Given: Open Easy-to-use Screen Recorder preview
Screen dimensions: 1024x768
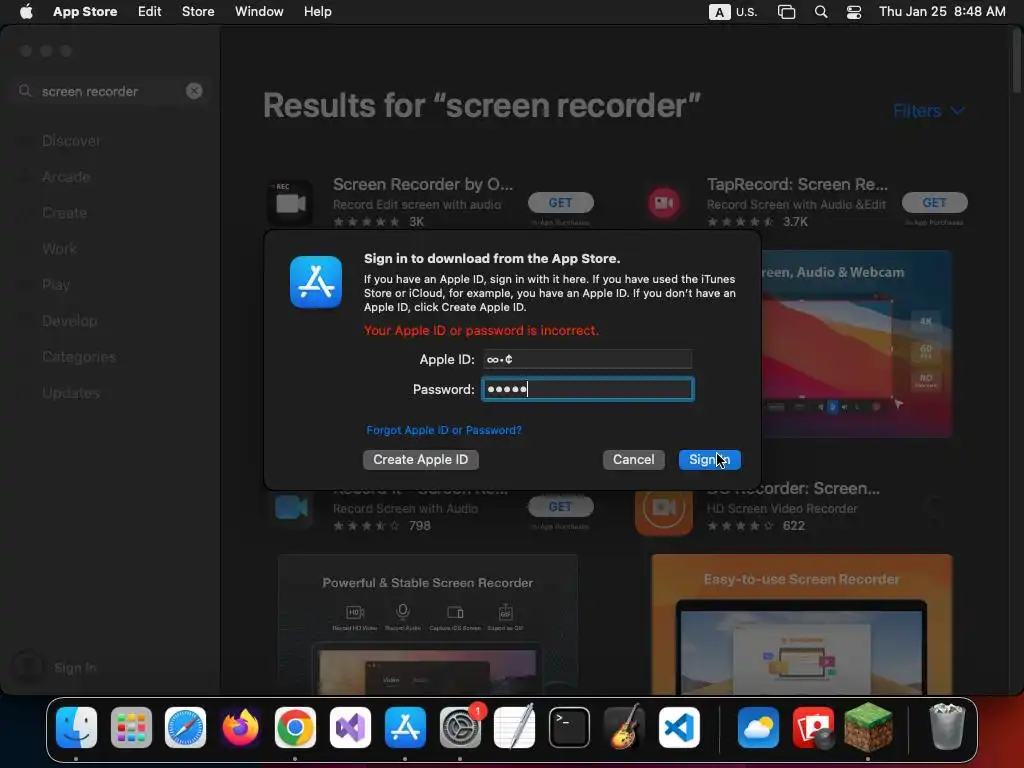Looking at the screenshot, I should click(801, 624).
